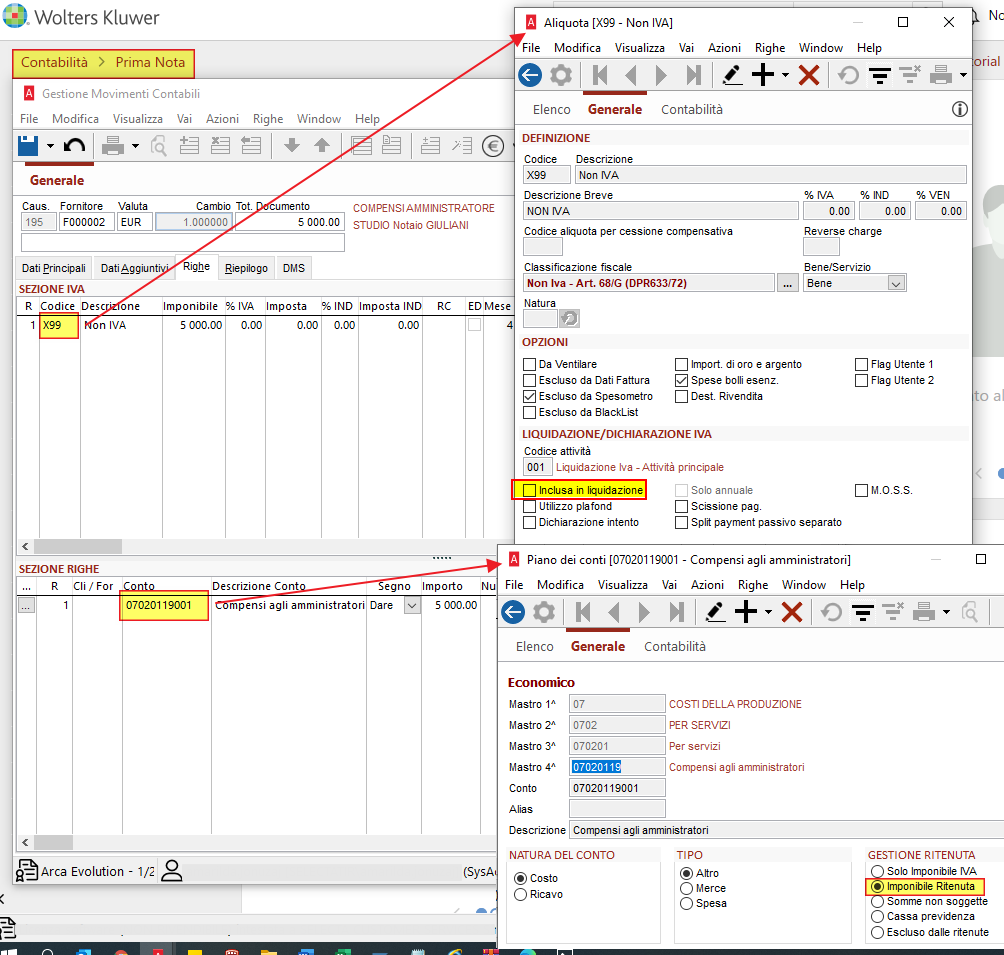The height and width of the screenshot is (955, 1004).
Task: Select 'Ricavo' radio in Natura del conto
Action: (521, 895)
